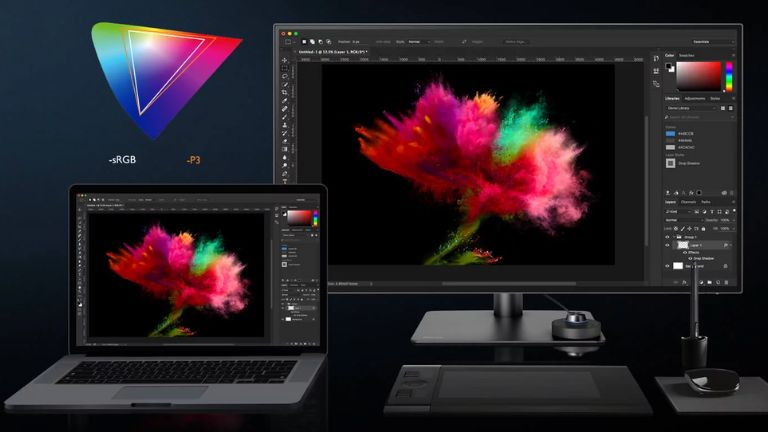
Task: Create a new group folder
Action: click(x=709, y=282)
